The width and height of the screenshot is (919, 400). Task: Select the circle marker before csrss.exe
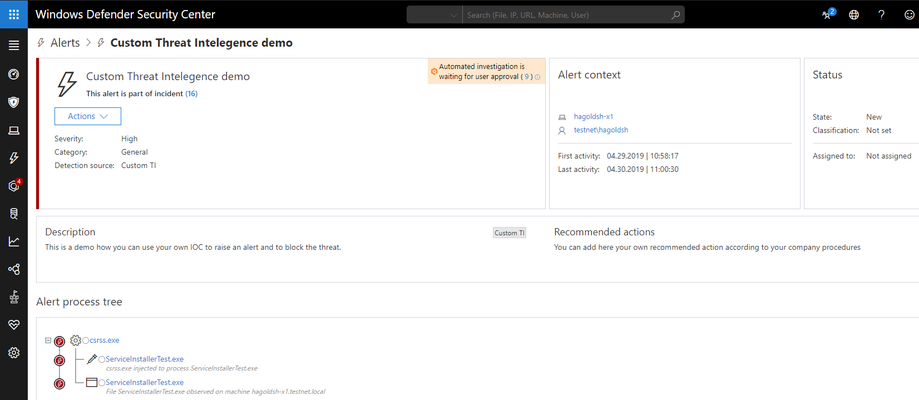[86, 340]
